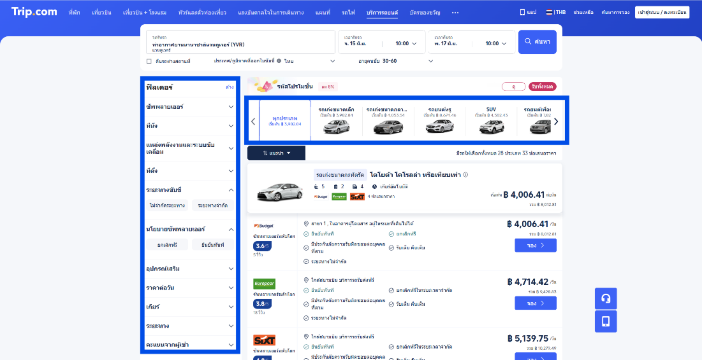Click the Thai flag THB currency selector

(x=556, y=12)
